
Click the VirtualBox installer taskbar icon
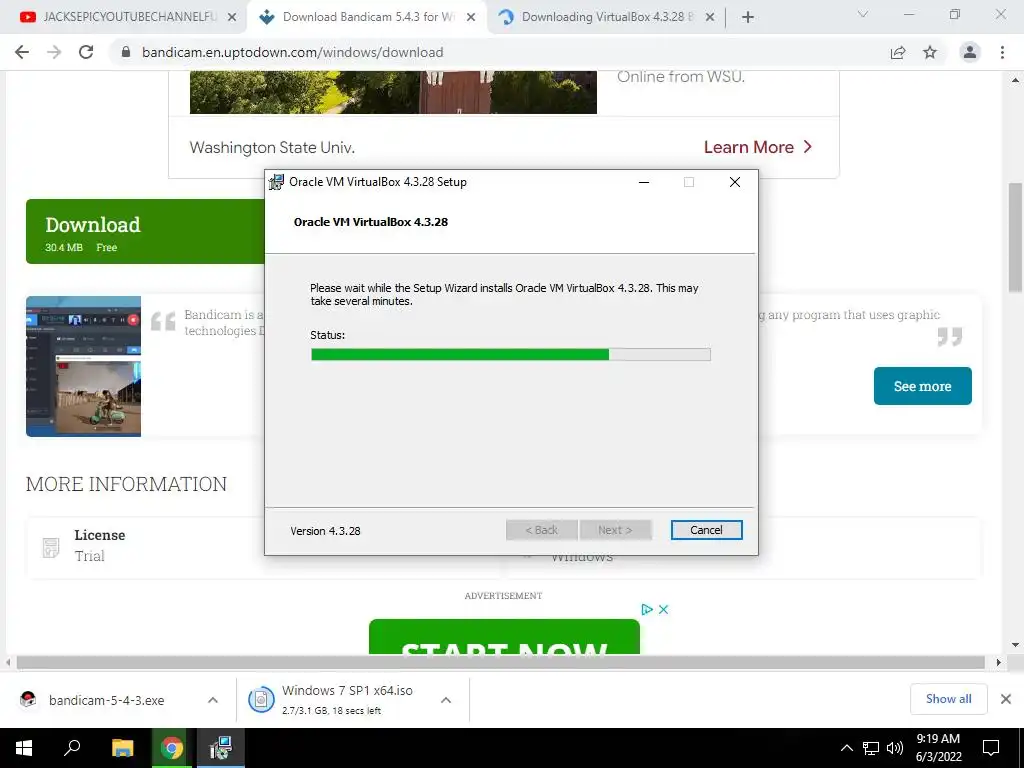221,748
